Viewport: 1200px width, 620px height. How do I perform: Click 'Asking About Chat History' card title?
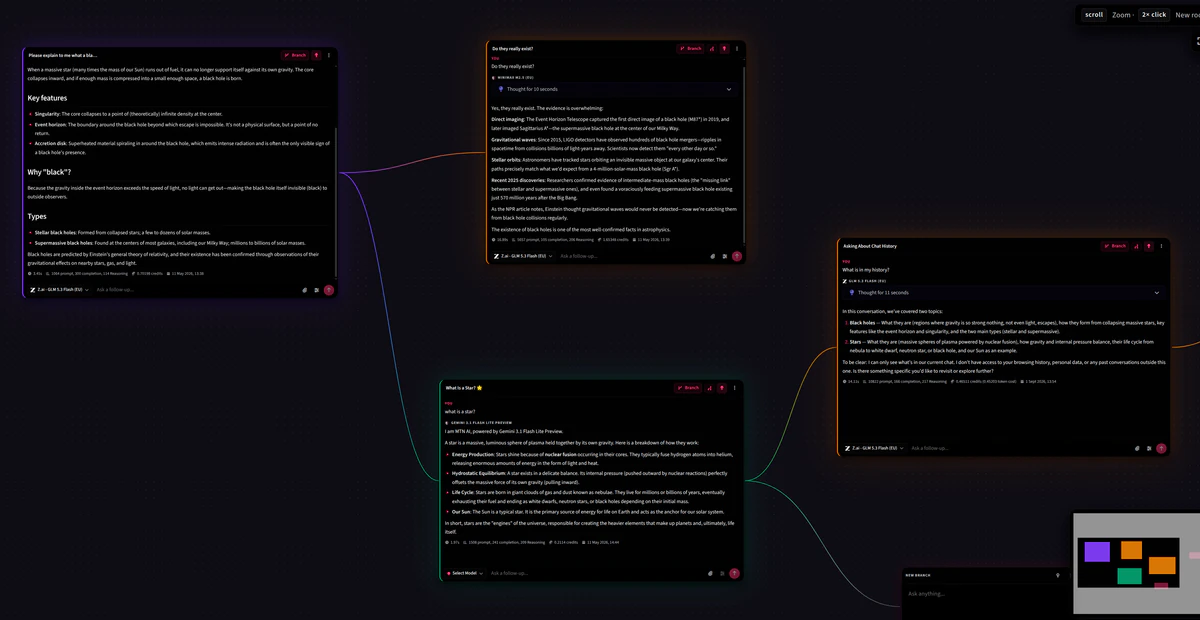[869, 246]
